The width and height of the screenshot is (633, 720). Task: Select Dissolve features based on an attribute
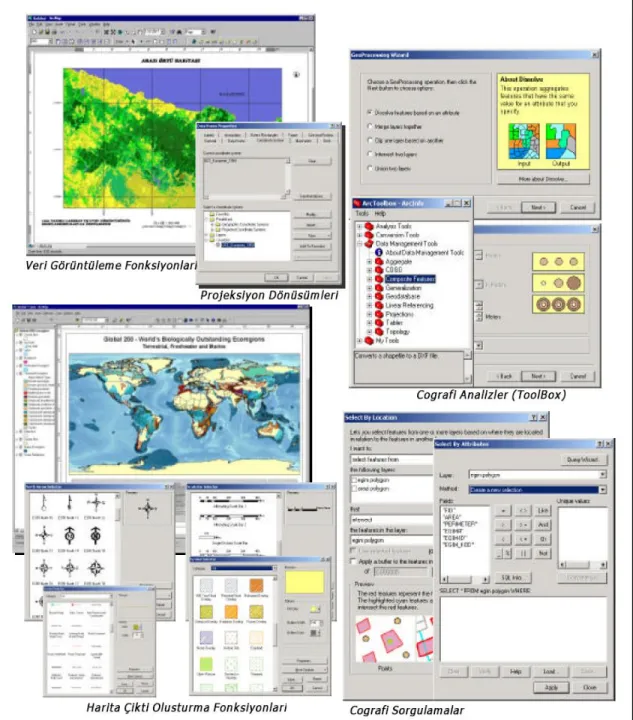(x=370, y=112)
